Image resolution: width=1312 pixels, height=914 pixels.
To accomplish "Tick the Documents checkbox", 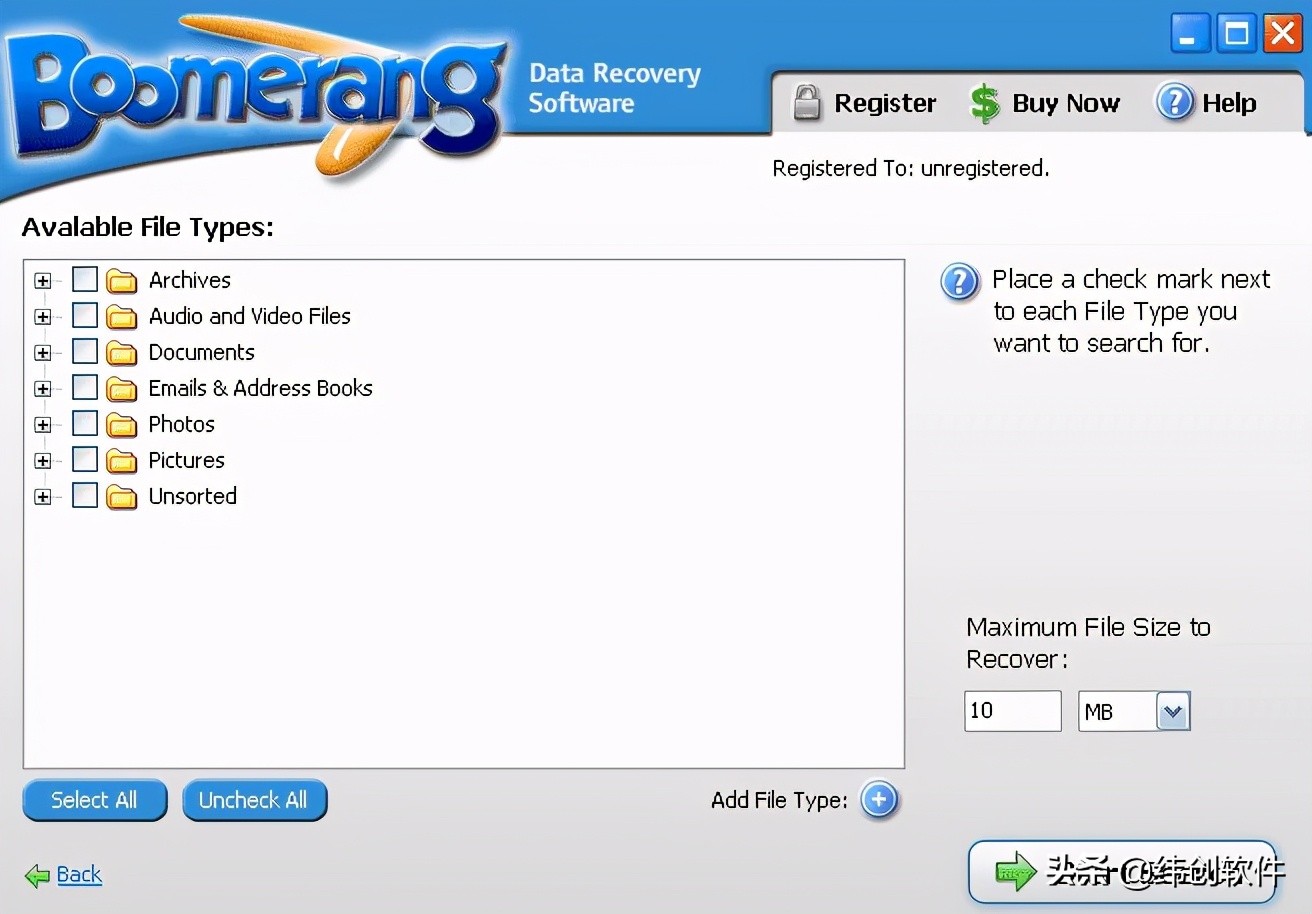I will pos(85,351).
